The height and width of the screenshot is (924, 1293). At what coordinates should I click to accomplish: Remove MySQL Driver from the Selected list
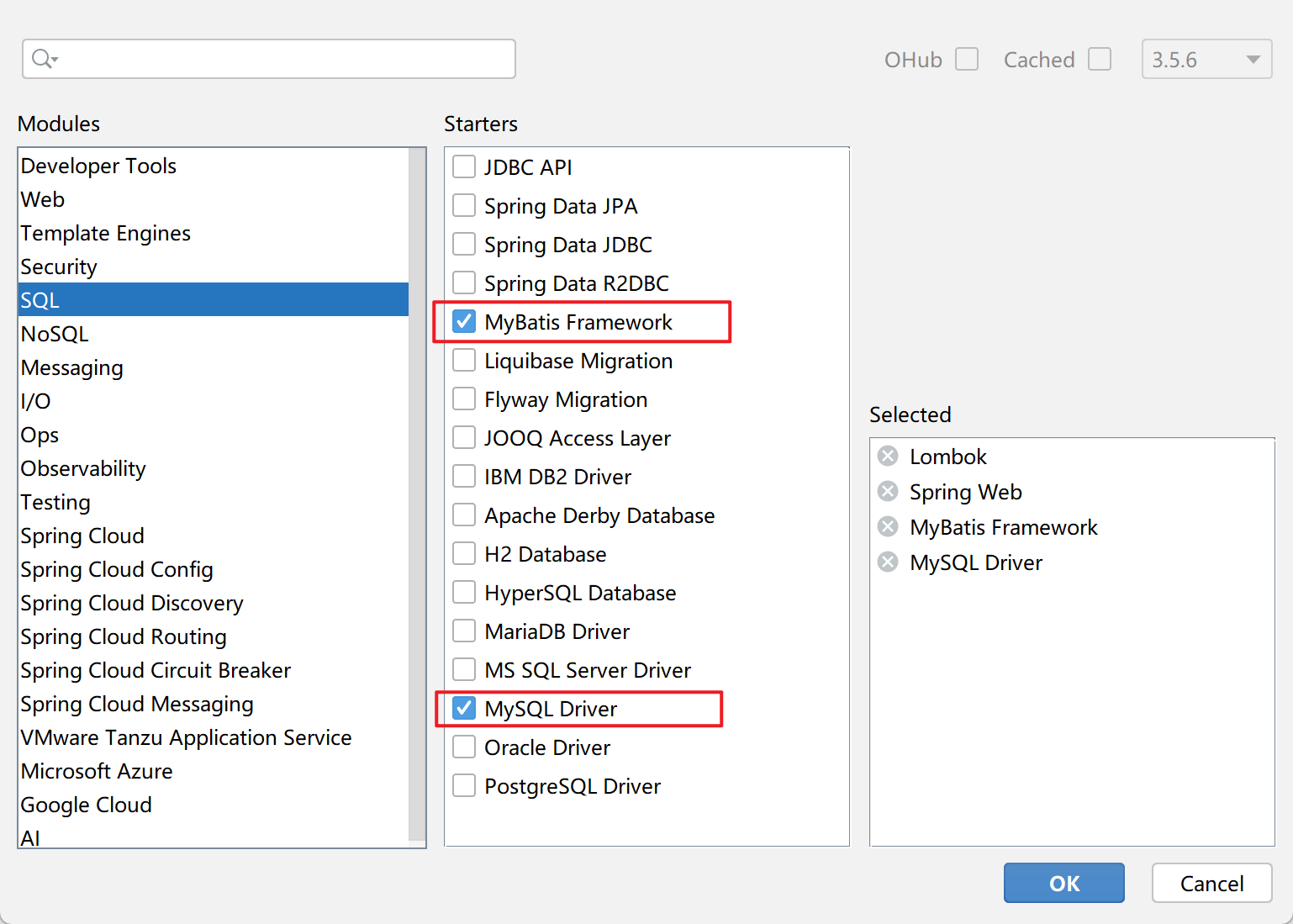click(888, 562)
